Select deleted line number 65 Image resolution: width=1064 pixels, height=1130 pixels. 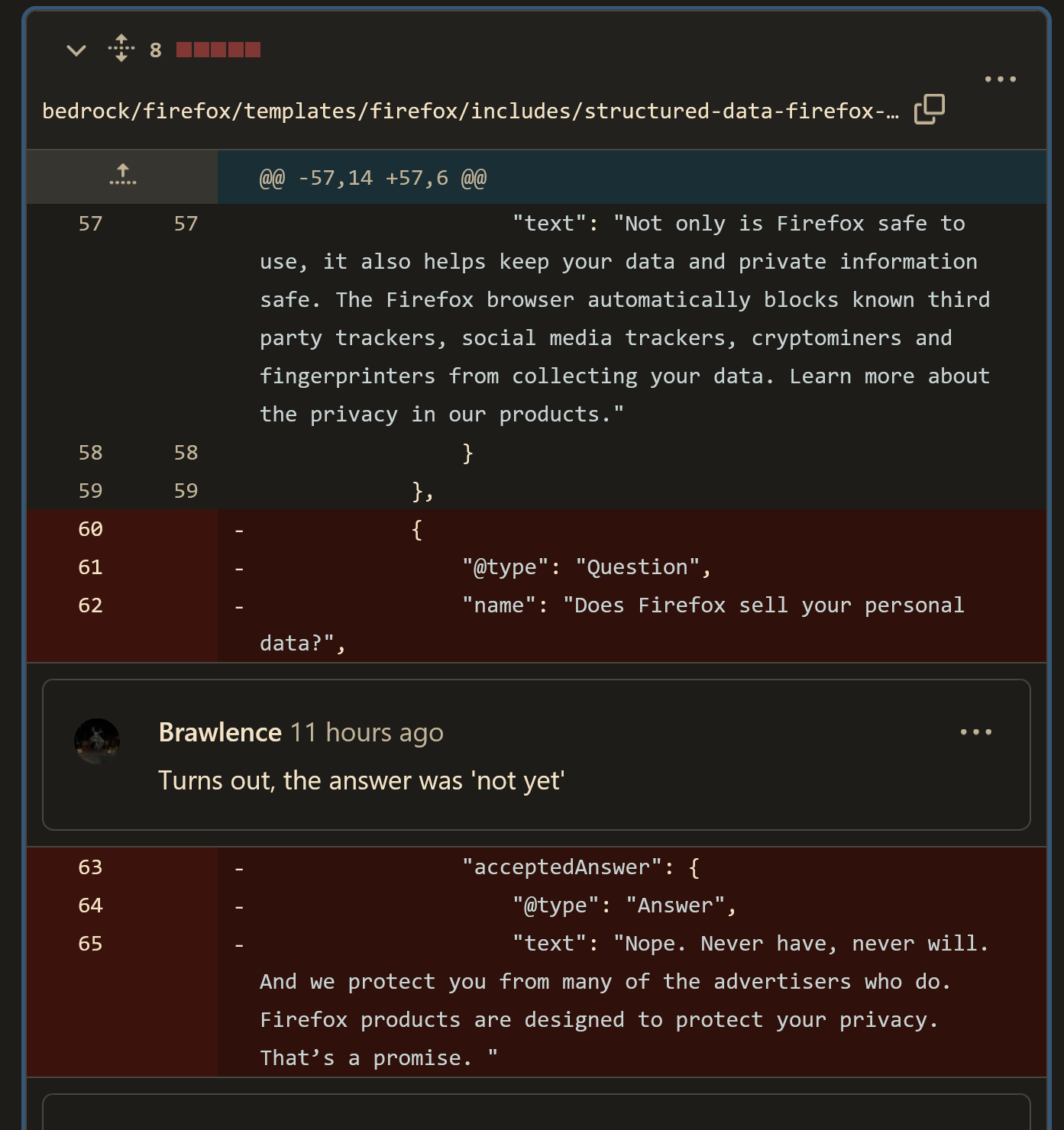[x=90, y=944]
